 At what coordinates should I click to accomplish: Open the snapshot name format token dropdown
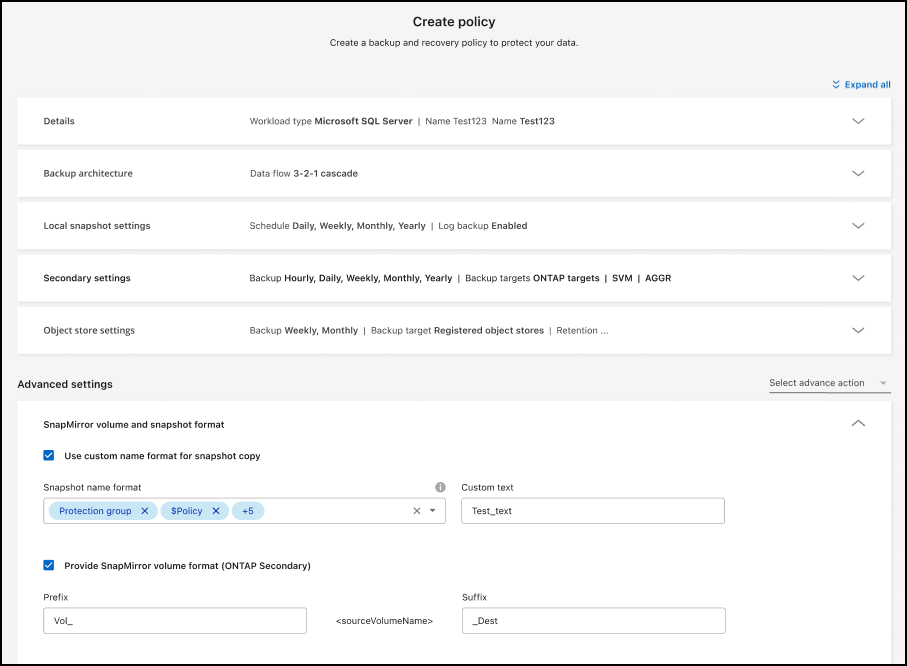pyautogui.click(x=431, y=510)
